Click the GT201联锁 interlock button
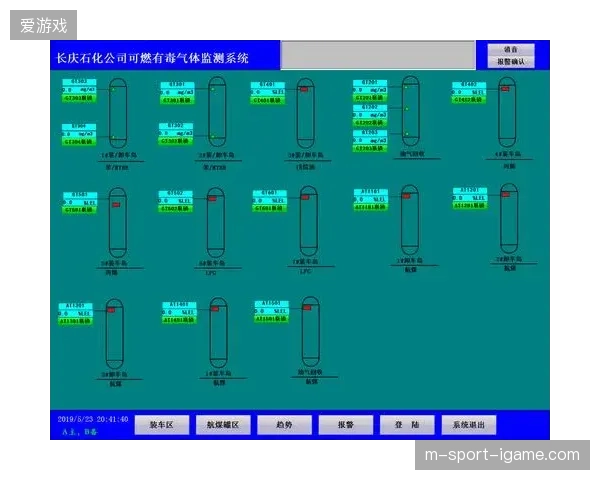 click(370, 98)
